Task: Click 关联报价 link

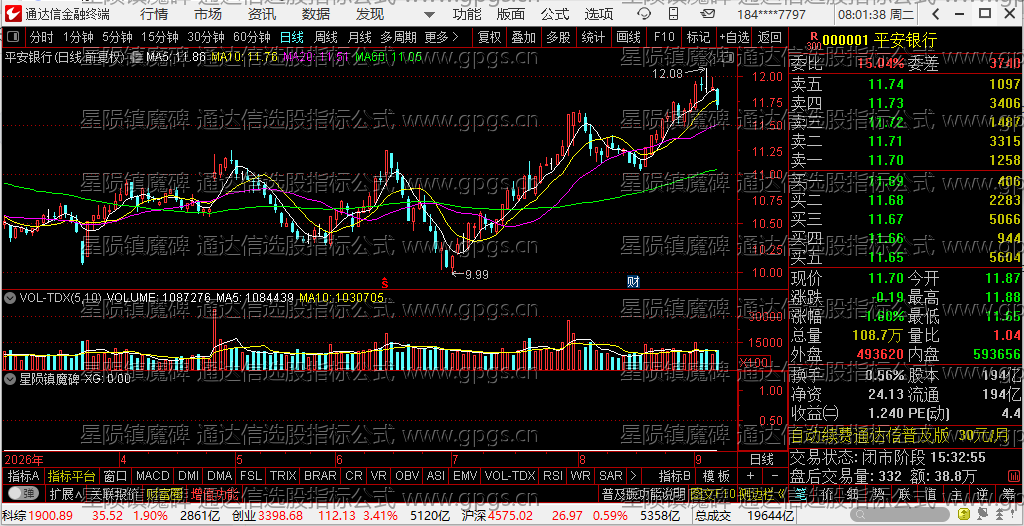Action: point(114,494)
